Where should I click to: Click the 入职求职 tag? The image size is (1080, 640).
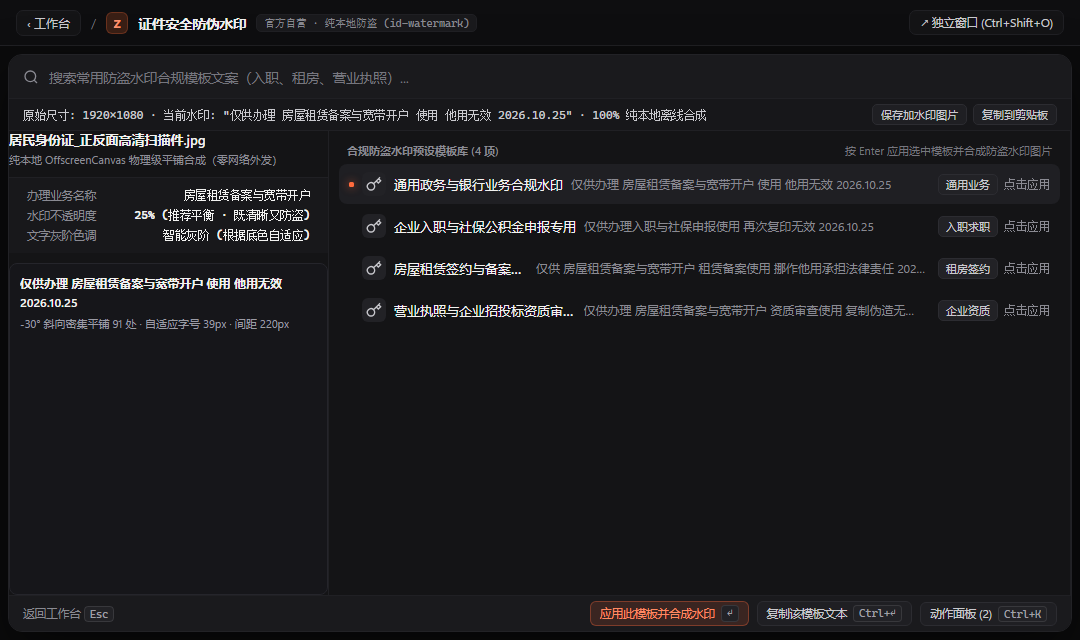pos(967,227)
